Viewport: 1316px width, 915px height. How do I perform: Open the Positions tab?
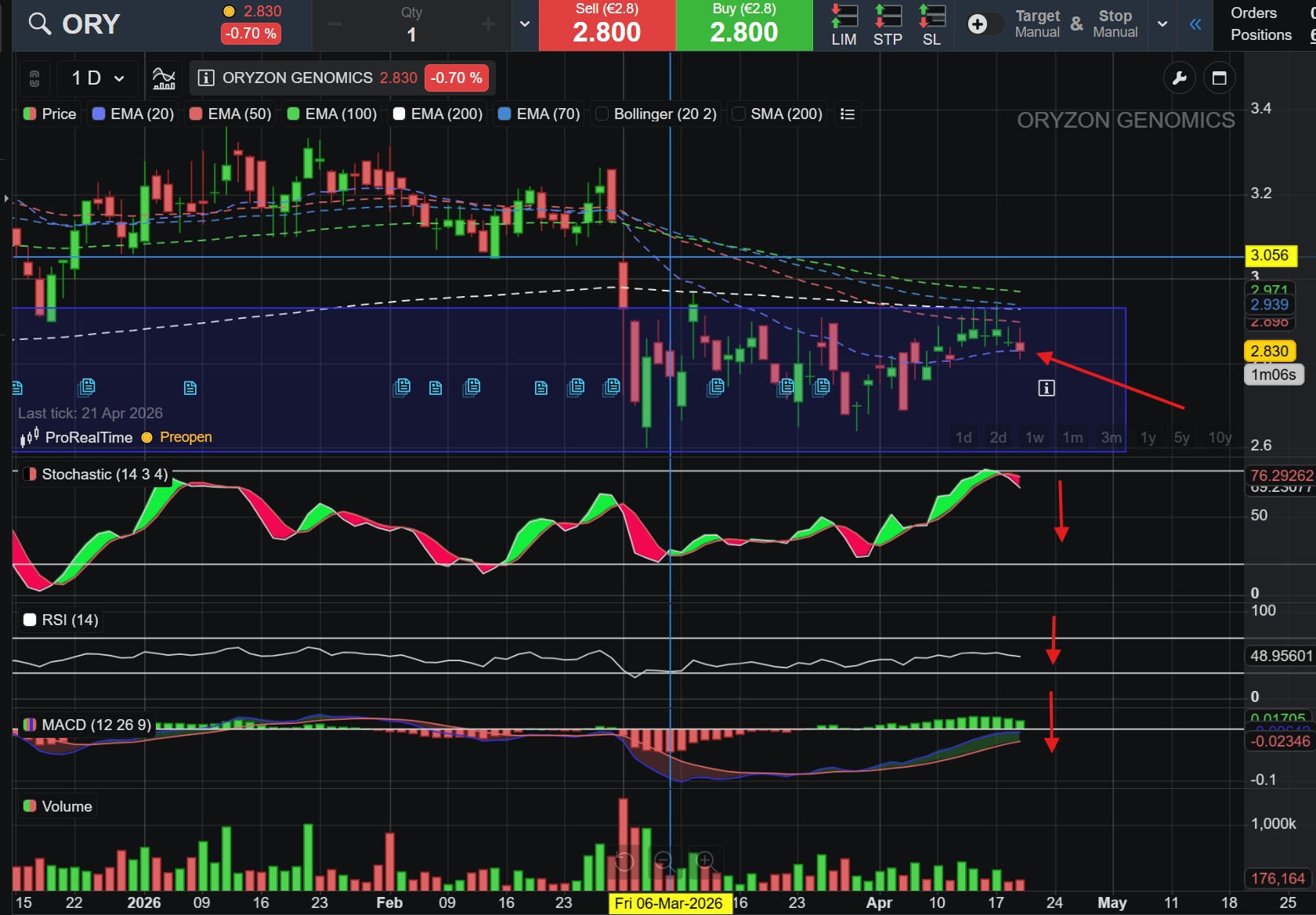pos(1260,35)
